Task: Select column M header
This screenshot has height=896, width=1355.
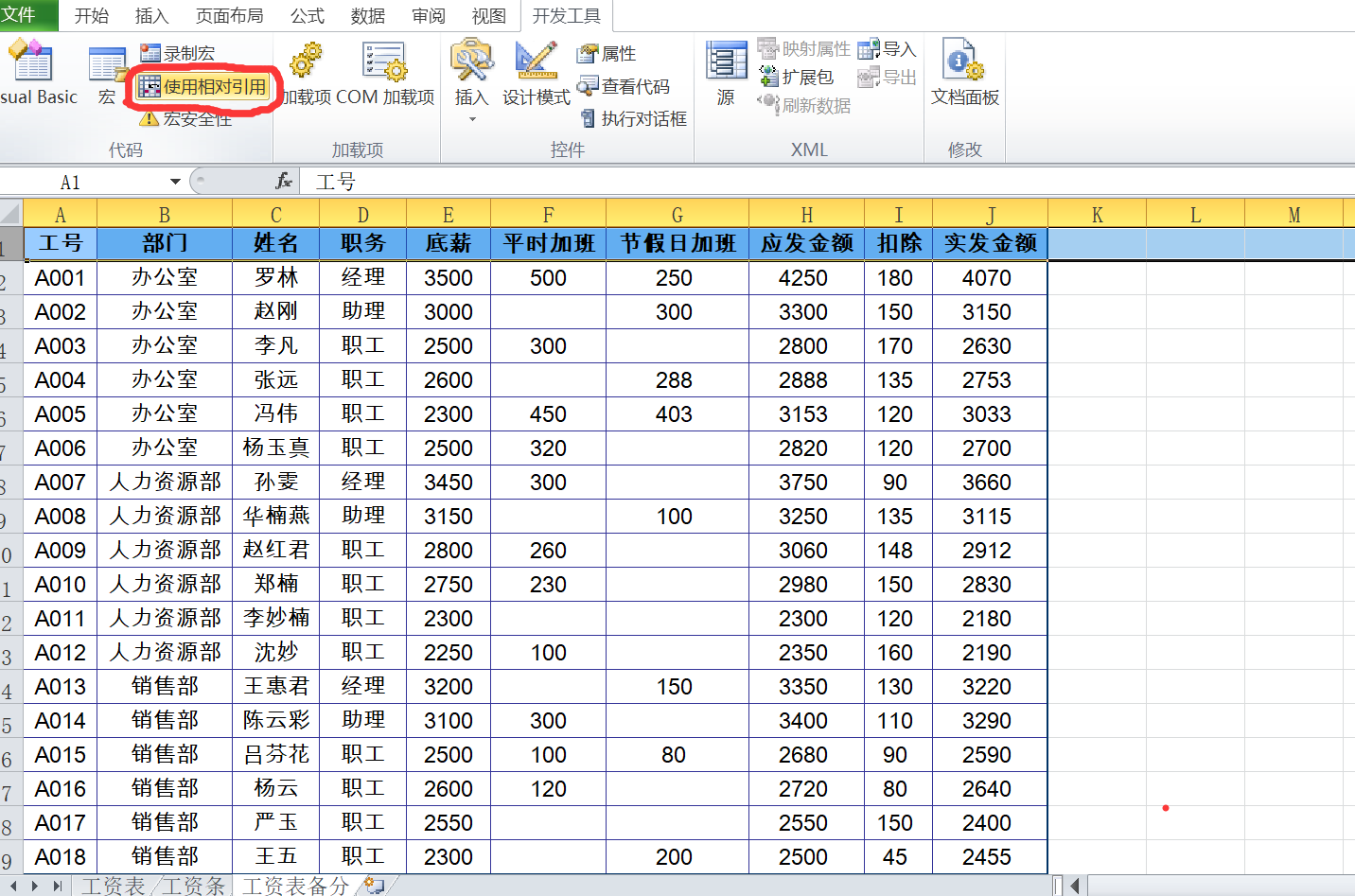Action: (x=1293, y=215)
